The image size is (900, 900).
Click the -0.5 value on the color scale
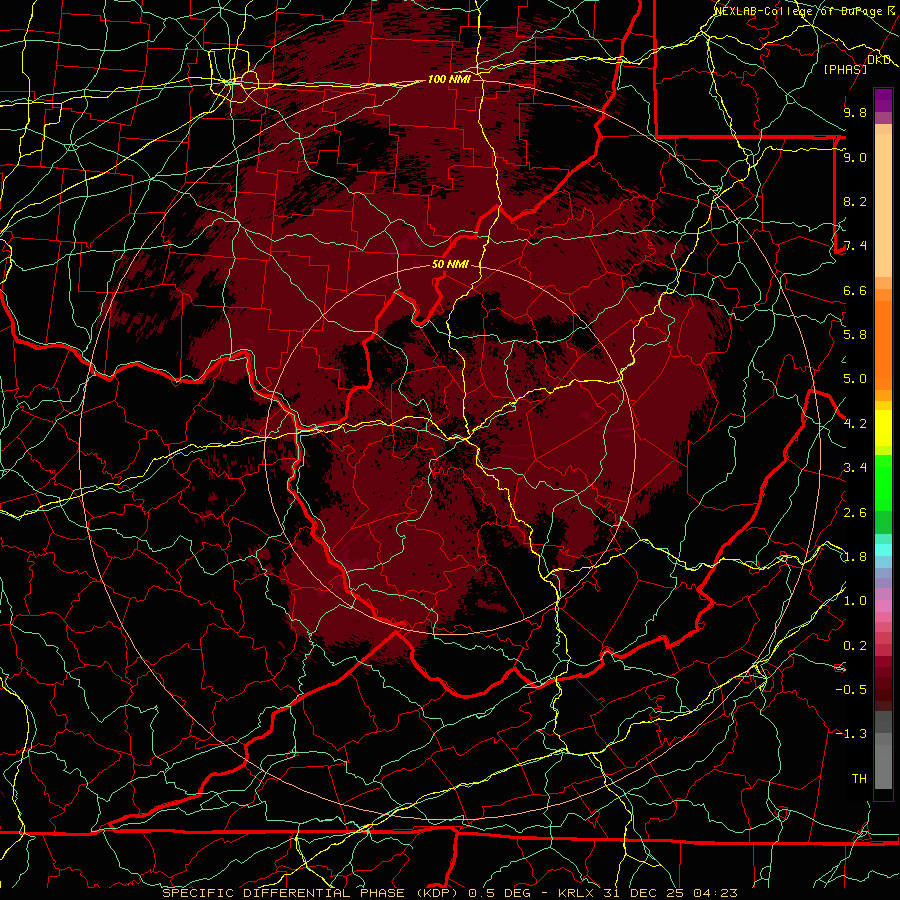pyautogui.click(x=851, y=690)
